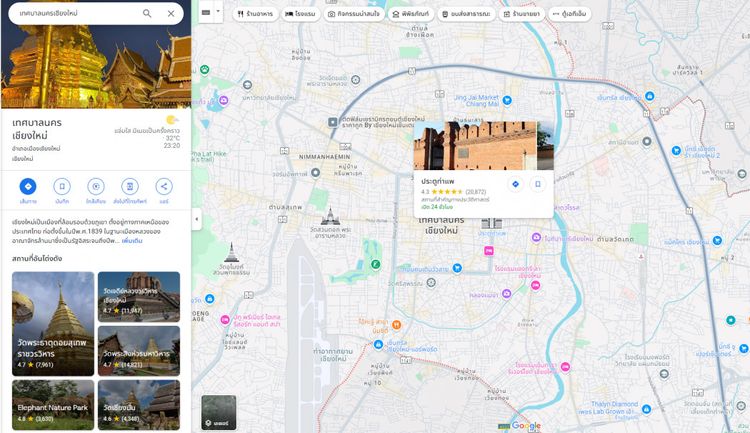Click the NIMMANHAEMIN neighborhood label
The height and width of the screenshot is (433, 750).
pyautogui.click(x=324, y=157)
